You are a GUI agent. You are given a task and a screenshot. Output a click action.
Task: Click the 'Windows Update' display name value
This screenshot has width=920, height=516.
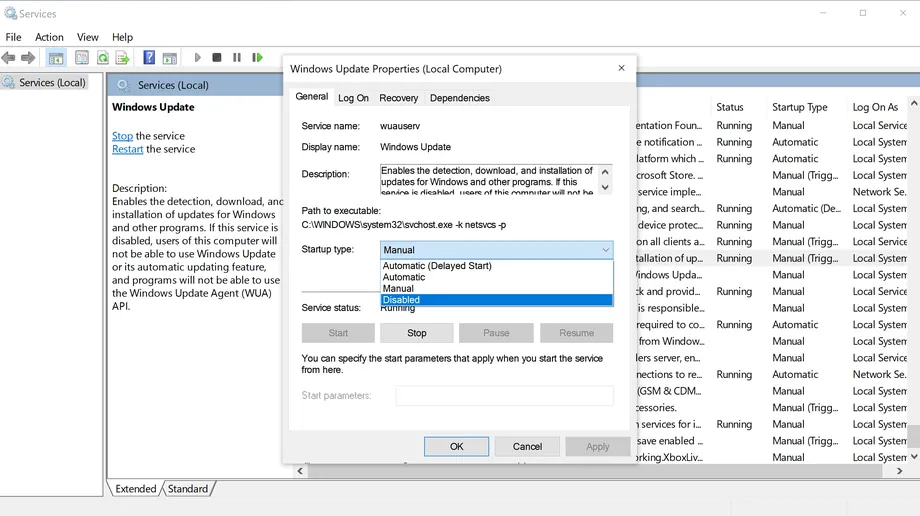(x=415, y=147)
